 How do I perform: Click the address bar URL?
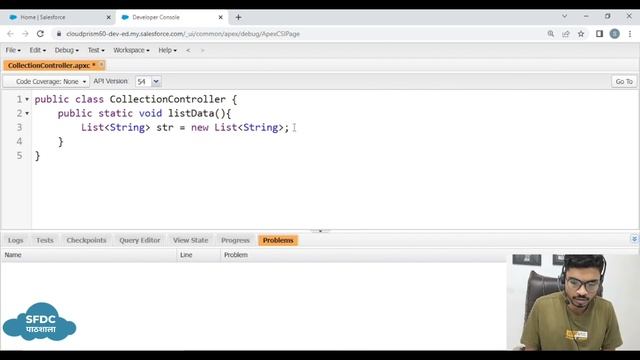tap(183, 34)
